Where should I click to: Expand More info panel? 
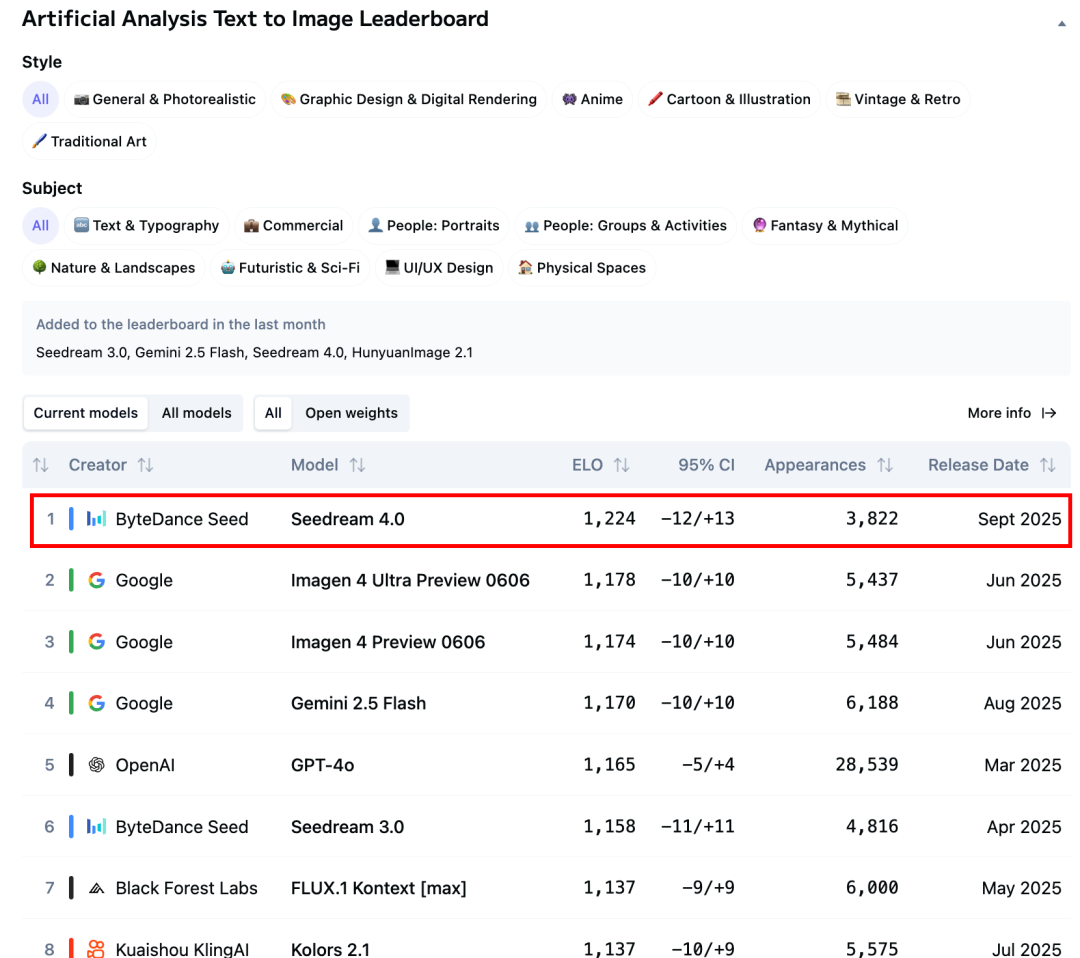[x=1011, y=413]
